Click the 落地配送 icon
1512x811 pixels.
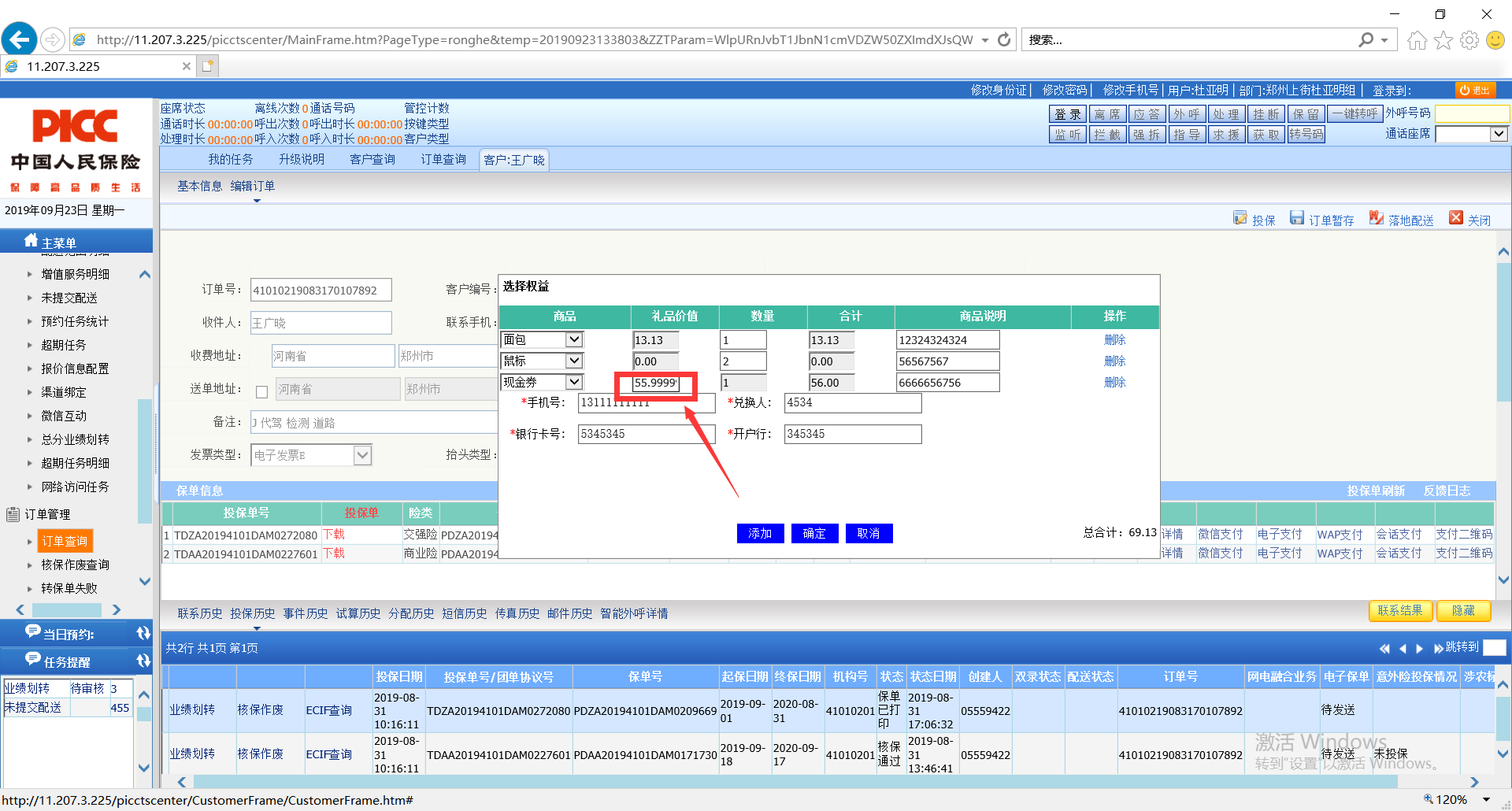[x=1376, y=219]
